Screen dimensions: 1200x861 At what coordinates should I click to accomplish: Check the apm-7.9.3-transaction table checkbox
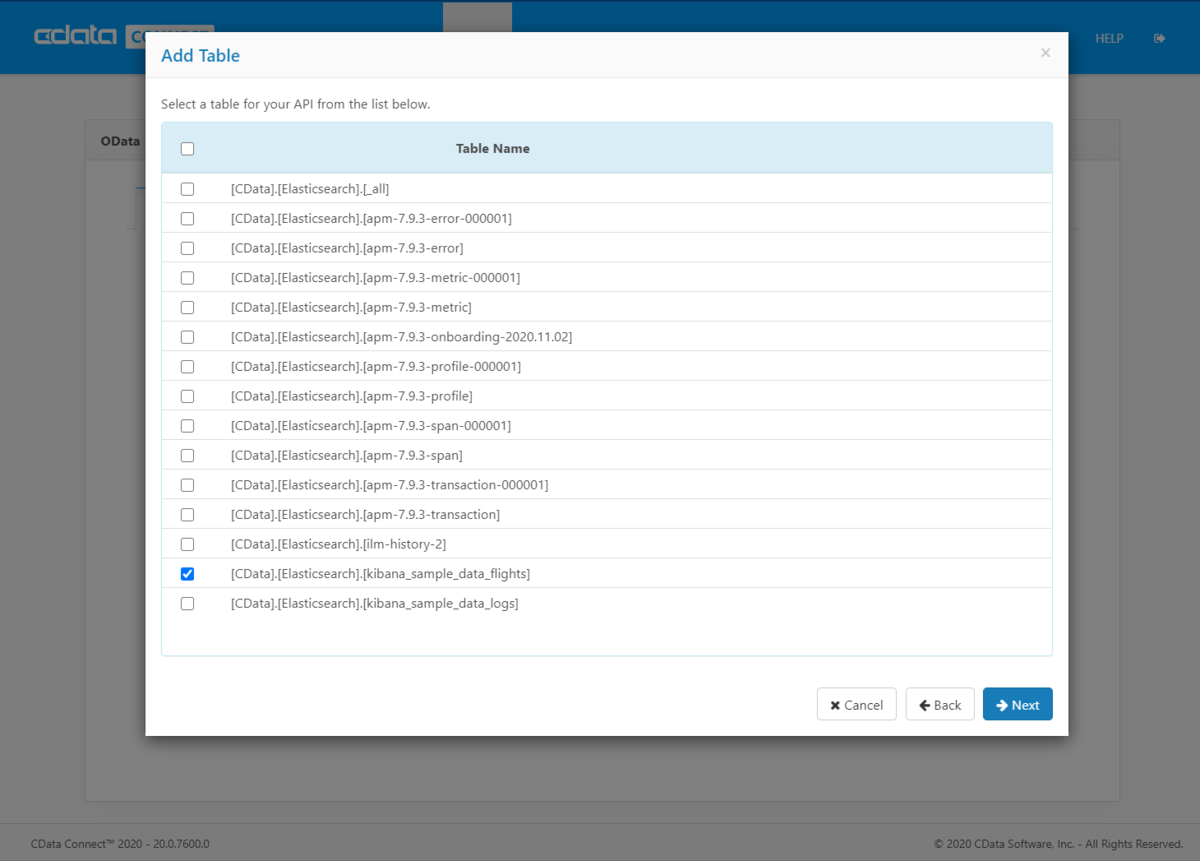click(187, 515)
